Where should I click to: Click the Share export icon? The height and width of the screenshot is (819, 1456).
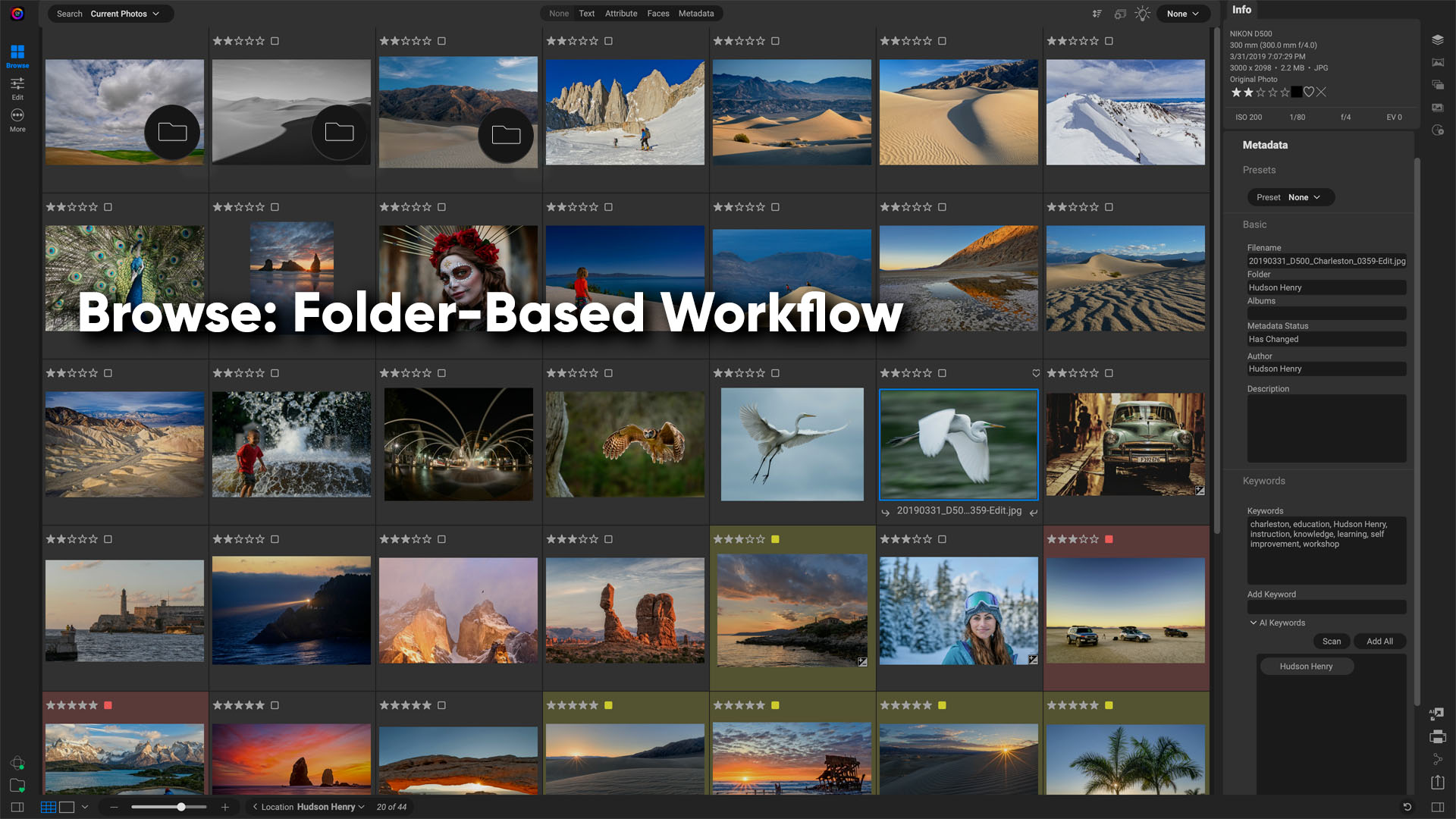(x=1437, y=782)
